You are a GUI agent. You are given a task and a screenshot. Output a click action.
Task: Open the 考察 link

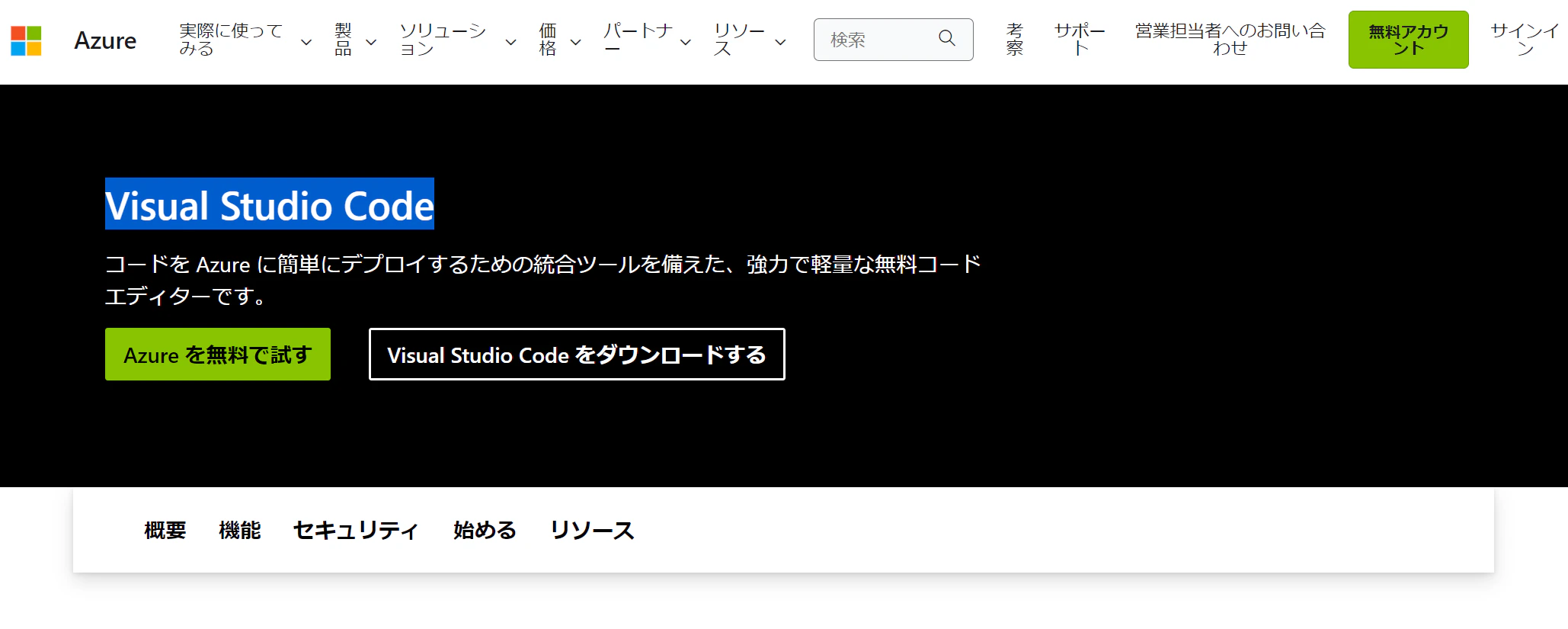pos(1014,40)
